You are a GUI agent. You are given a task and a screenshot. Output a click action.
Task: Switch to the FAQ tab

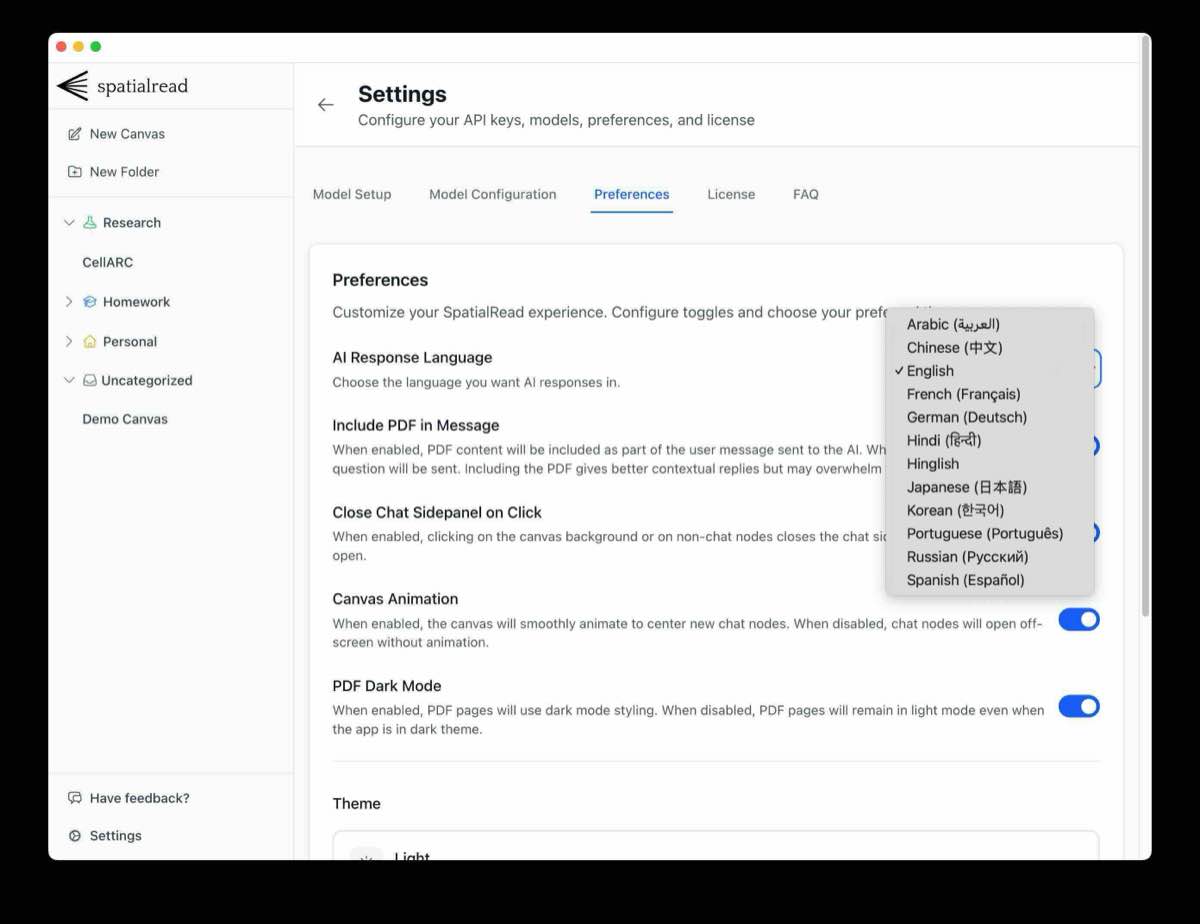(x=806, y=195)
